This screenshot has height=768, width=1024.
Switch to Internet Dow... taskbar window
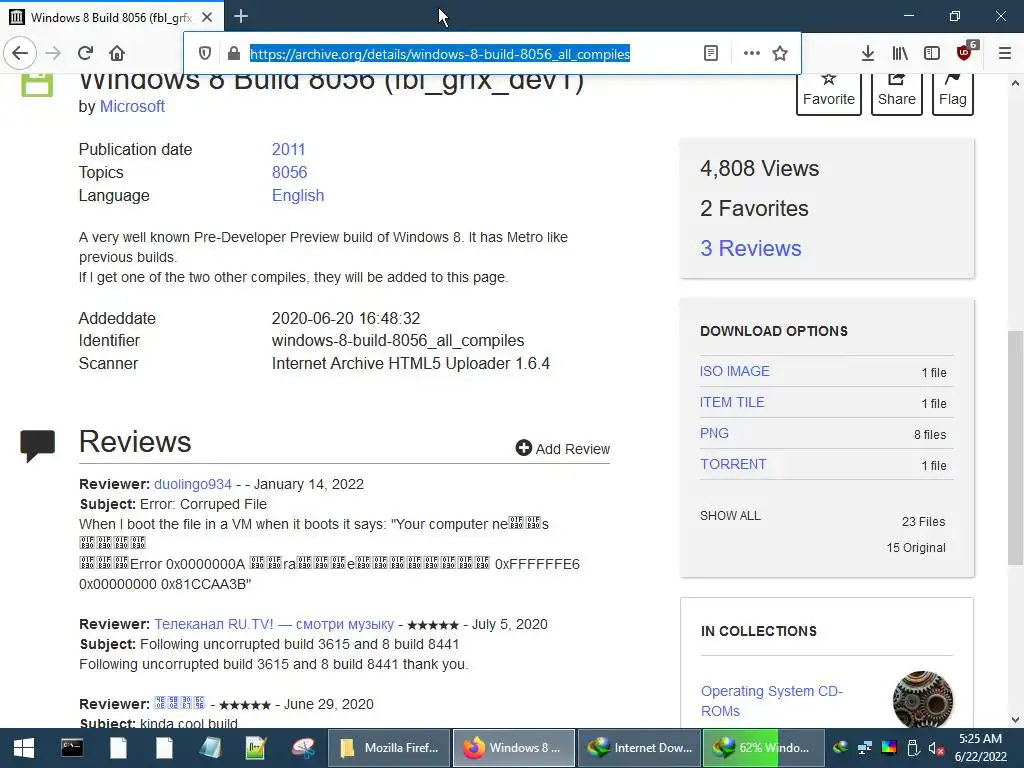[x=639, y=748]
